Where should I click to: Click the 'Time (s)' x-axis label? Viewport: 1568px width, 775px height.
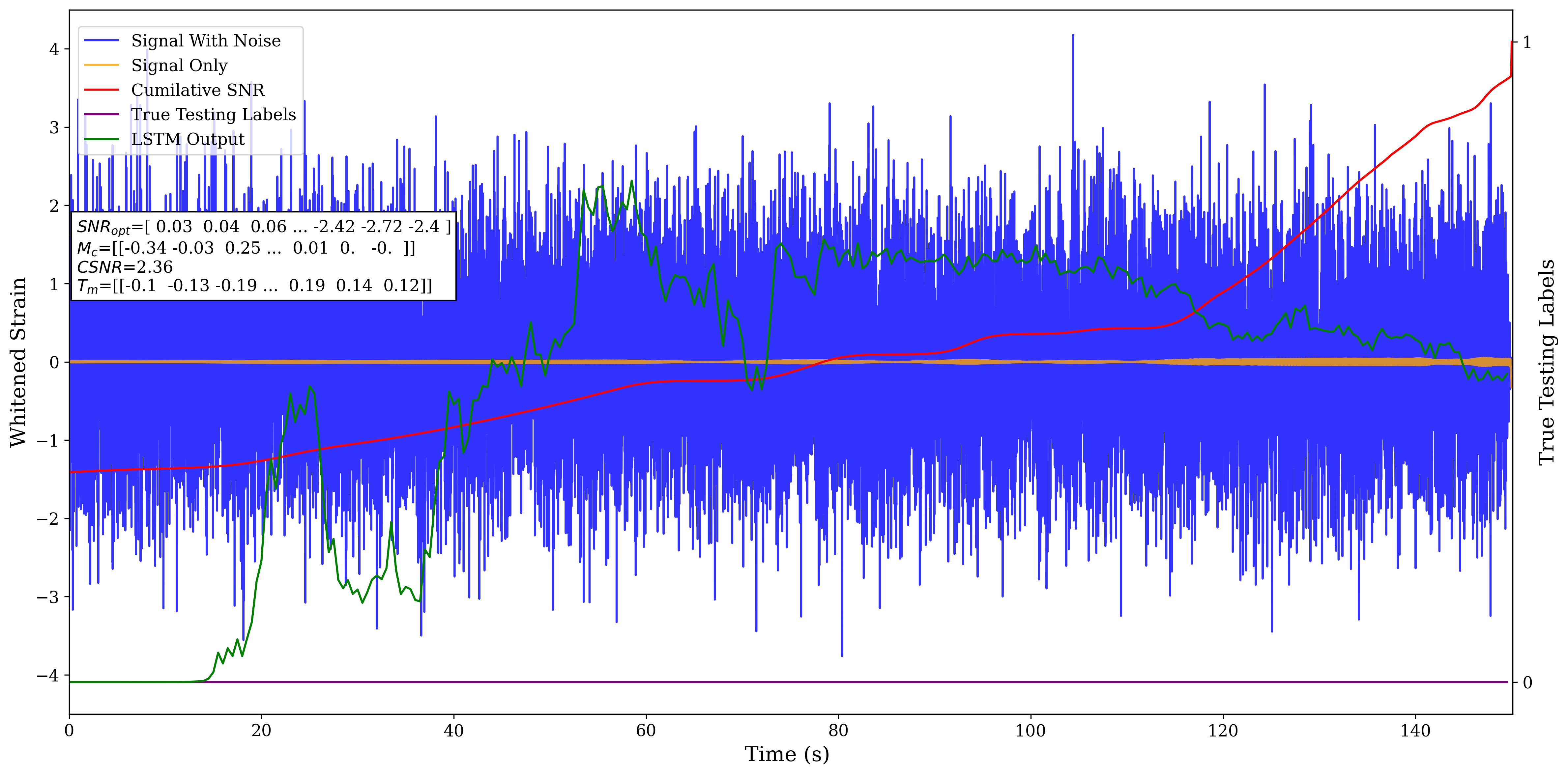click(786, 754)
